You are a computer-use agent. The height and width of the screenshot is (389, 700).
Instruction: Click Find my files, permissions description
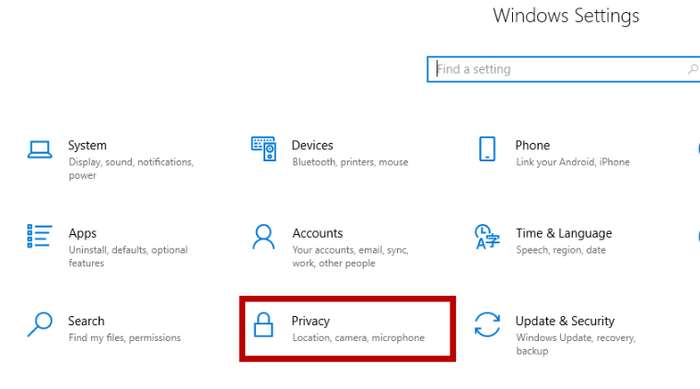pyautogui.click(x=125, y=338)
